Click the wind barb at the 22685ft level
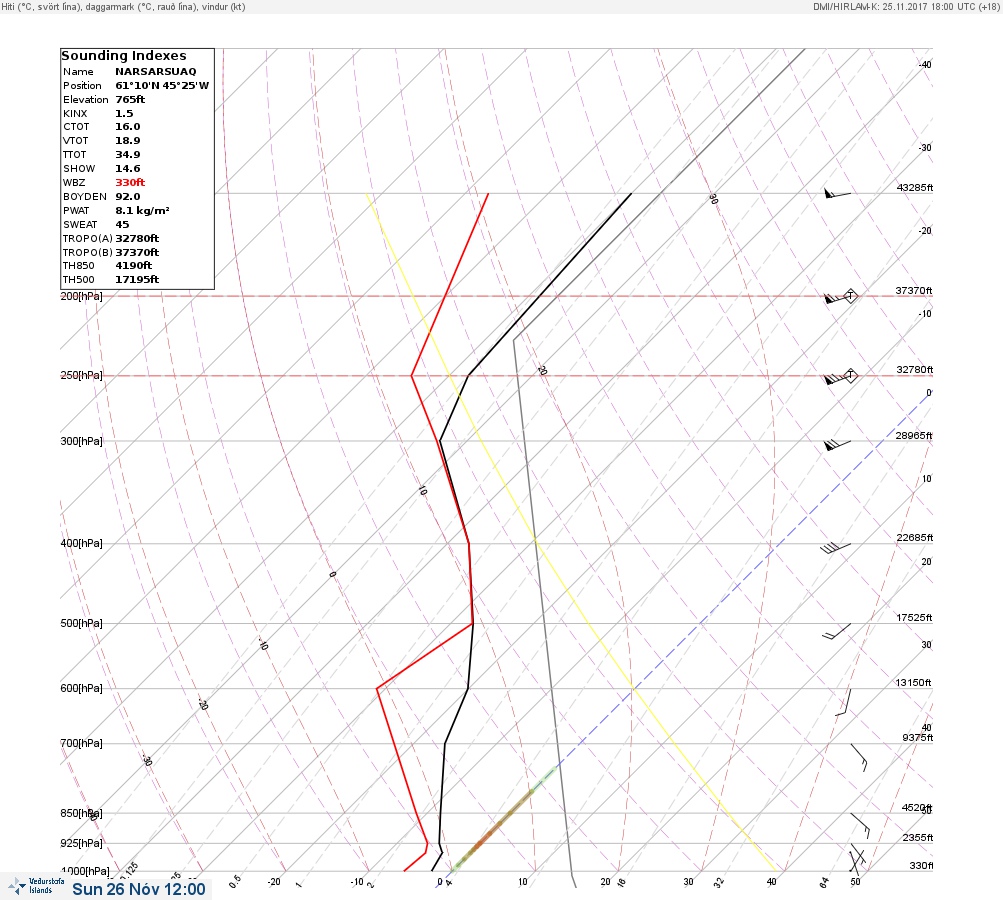 (x=835, y=548)
